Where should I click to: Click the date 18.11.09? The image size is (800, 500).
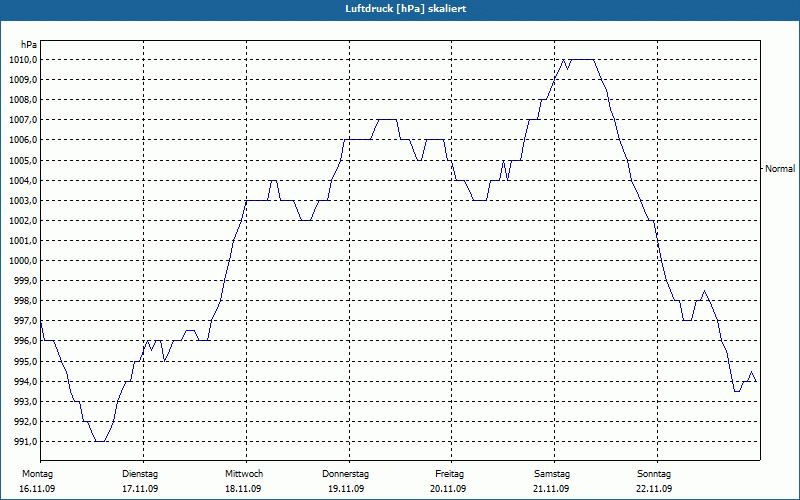coord(243,489)
